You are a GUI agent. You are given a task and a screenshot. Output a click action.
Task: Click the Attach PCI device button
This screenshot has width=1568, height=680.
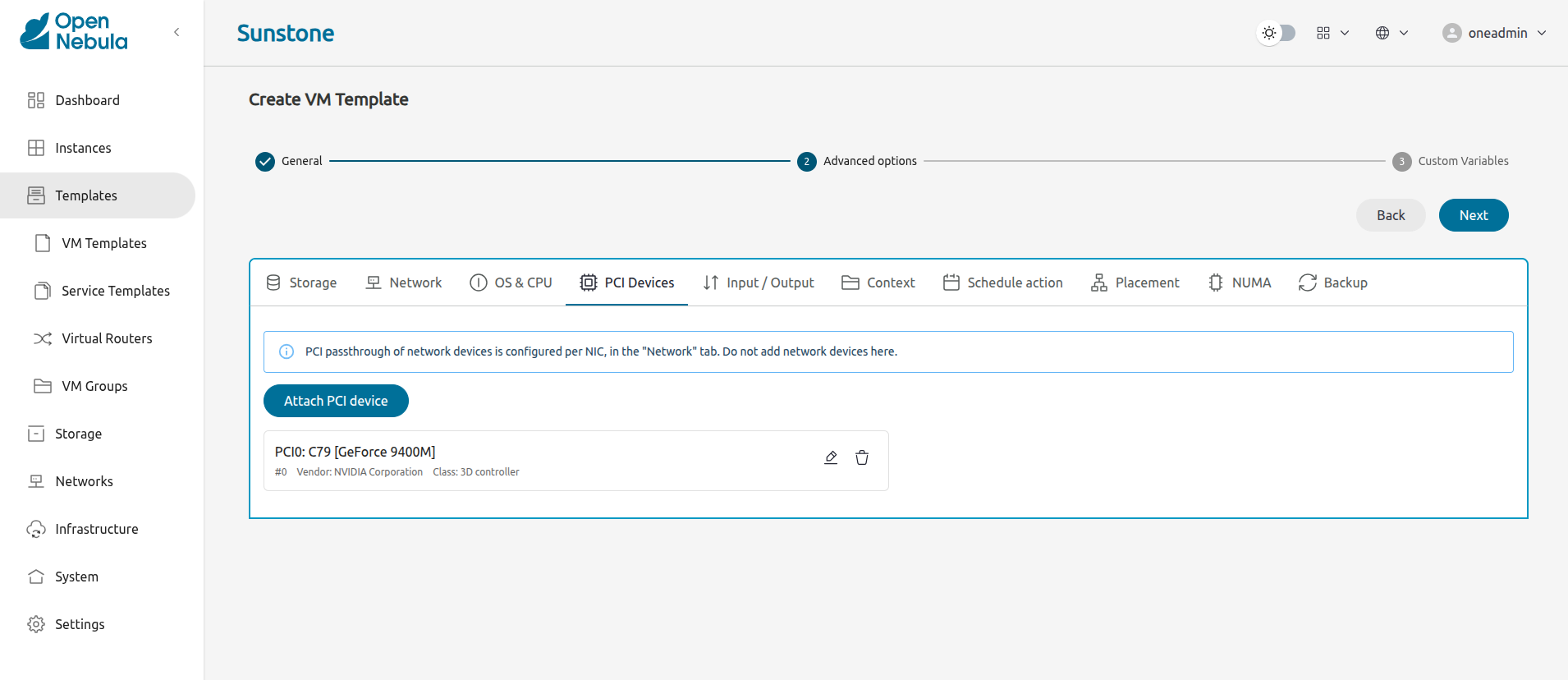pos(336,401)
